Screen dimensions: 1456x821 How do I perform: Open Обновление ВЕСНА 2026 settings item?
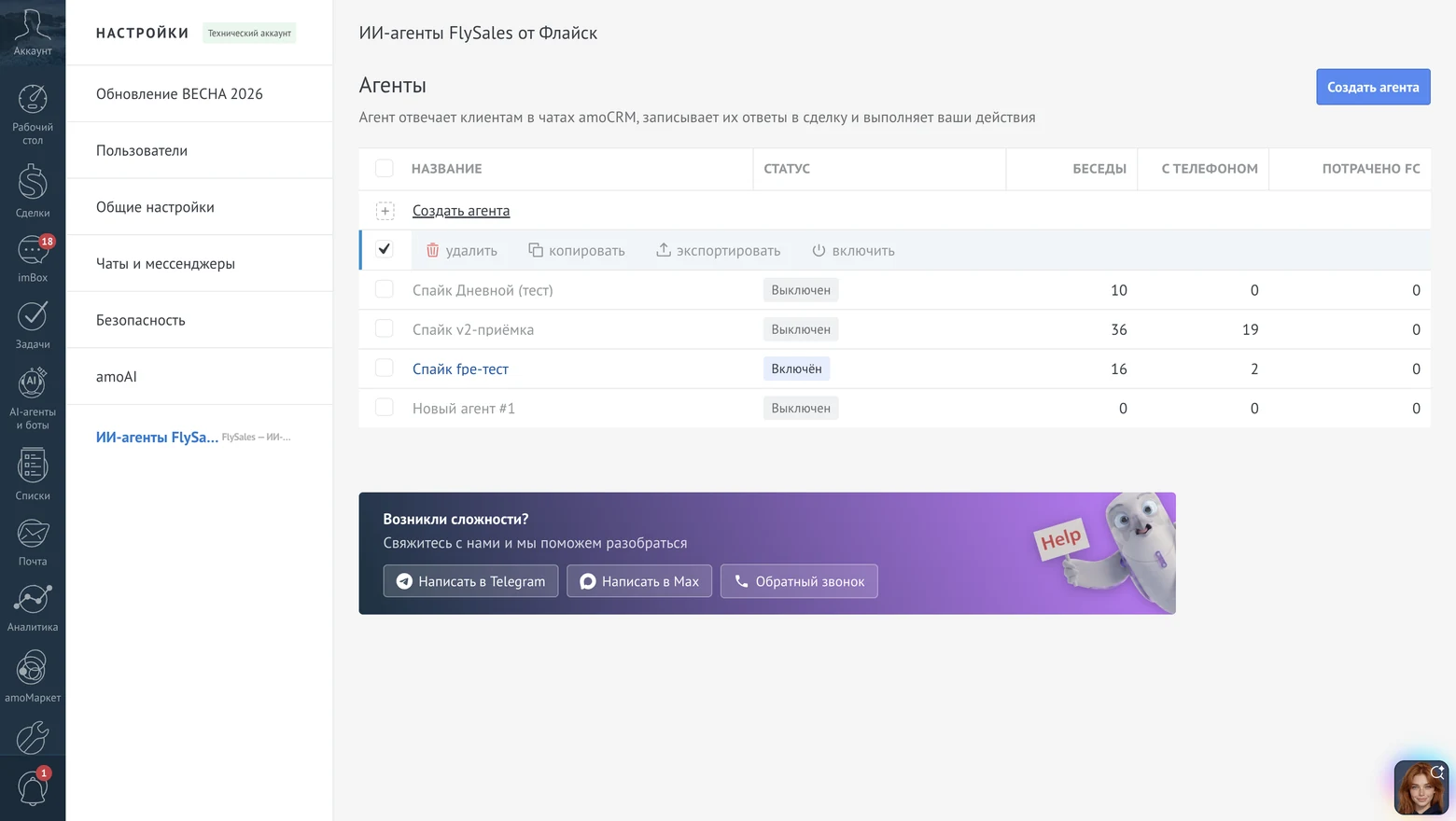(x=199, y=94)
